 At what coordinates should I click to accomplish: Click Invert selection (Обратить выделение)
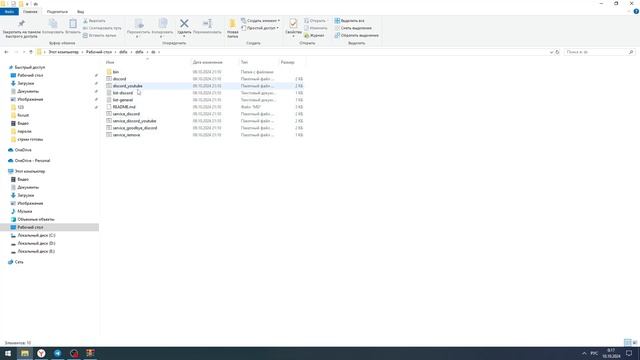point(356,36)
